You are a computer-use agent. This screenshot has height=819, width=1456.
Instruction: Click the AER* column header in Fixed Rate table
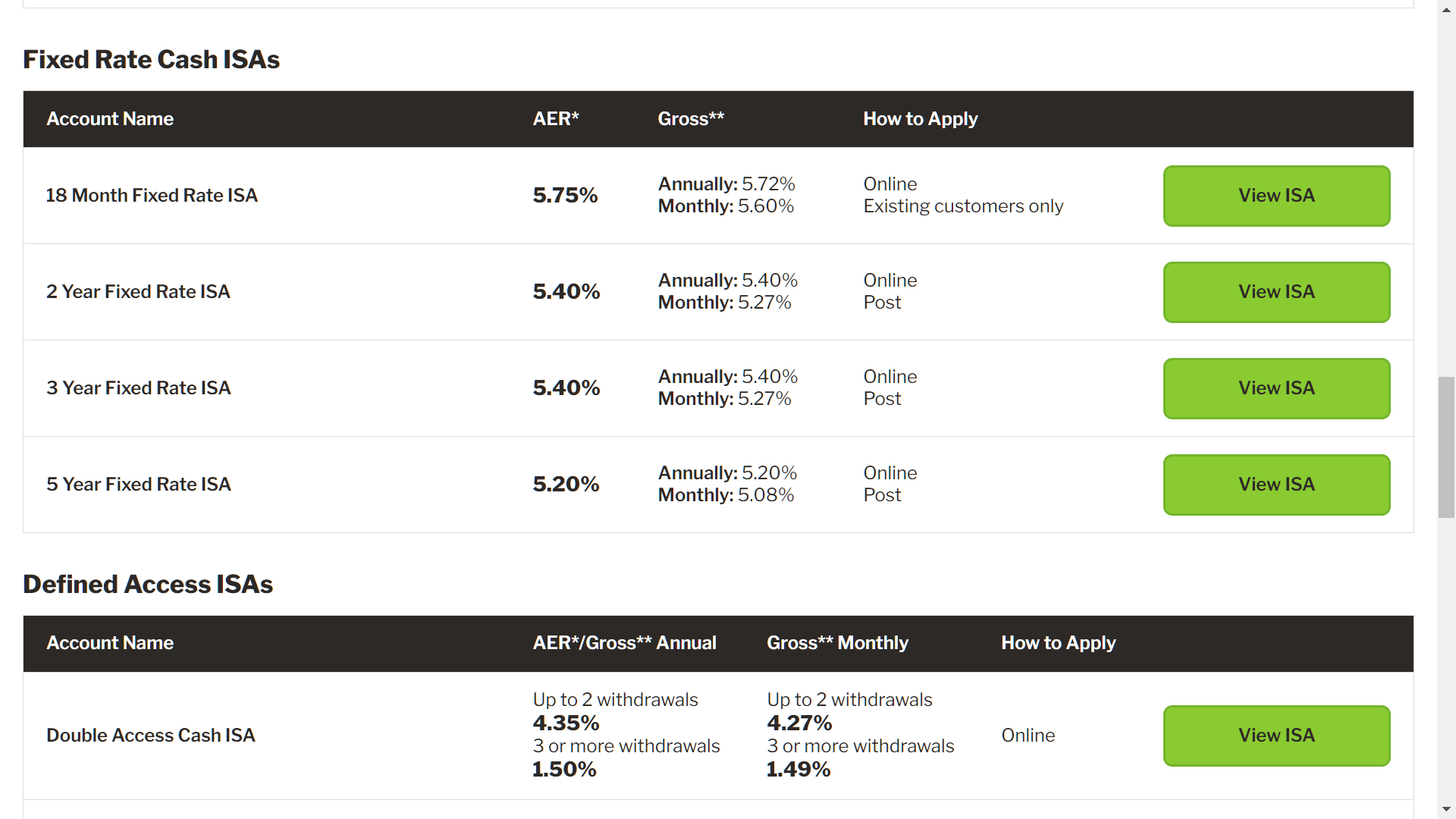(556, 119)
